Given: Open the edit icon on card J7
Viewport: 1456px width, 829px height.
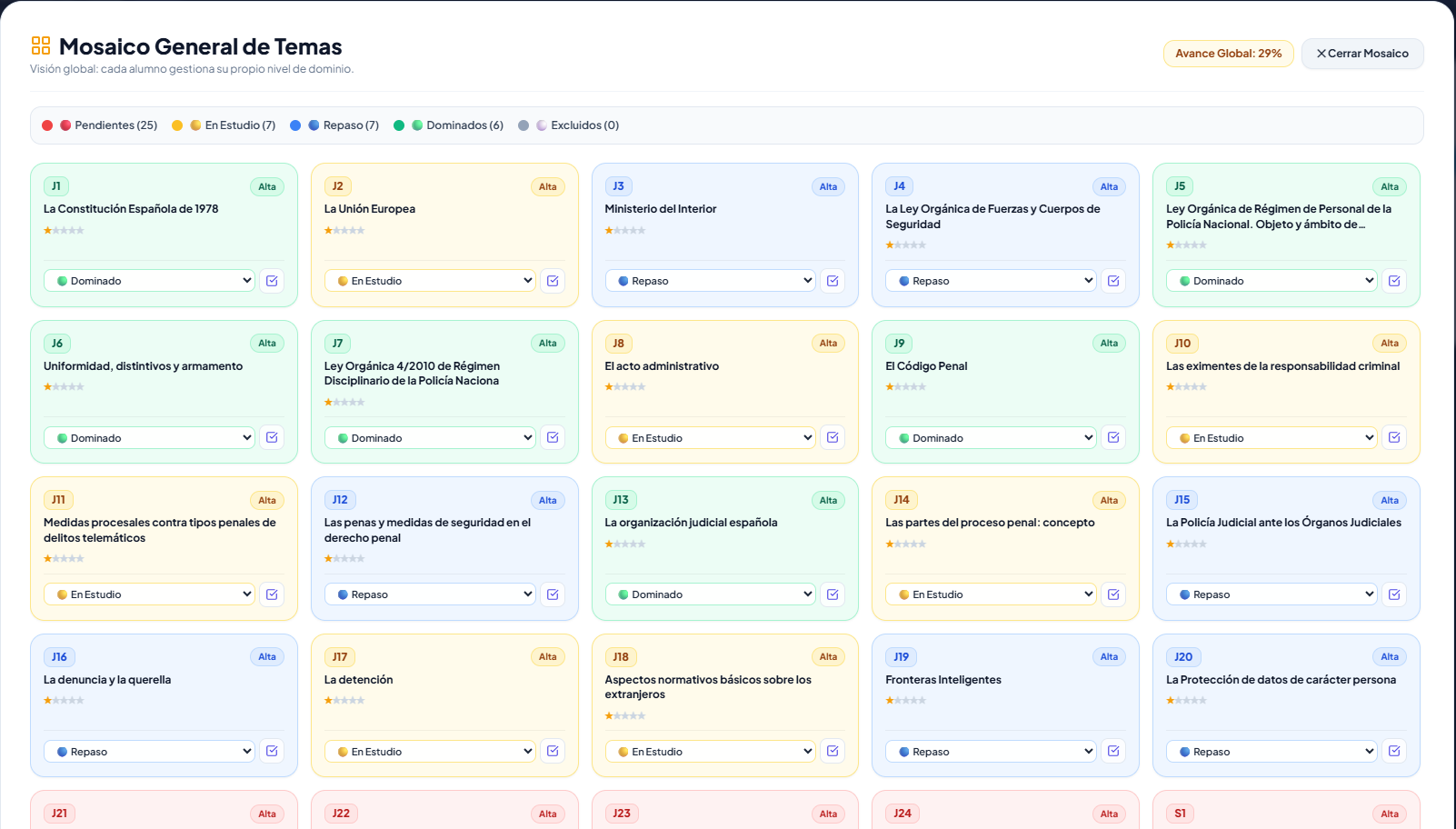Looking at the screenshot, I should tap(553, 437).
